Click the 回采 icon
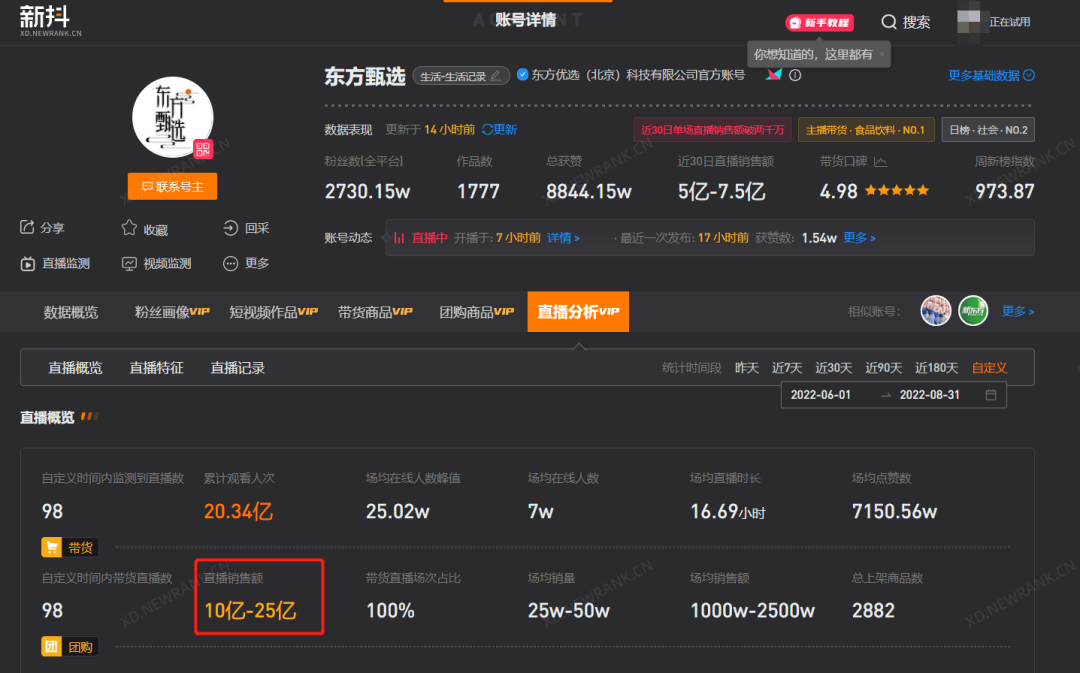This screenshot has width=1080, height=673. (230, 228)
